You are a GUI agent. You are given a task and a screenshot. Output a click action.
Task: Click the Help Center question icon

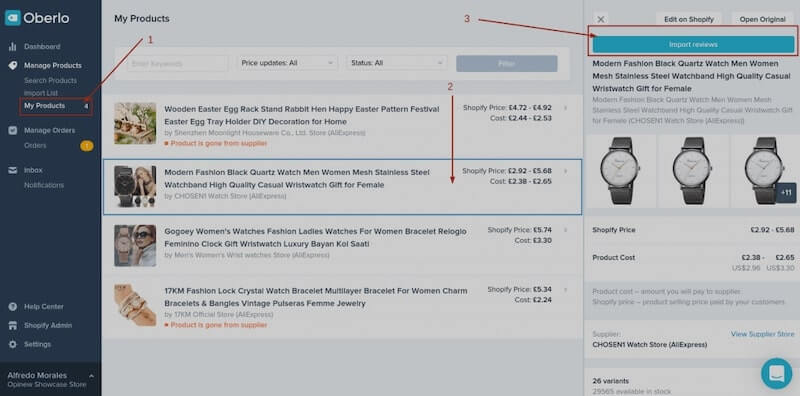(x=13, y=307)
